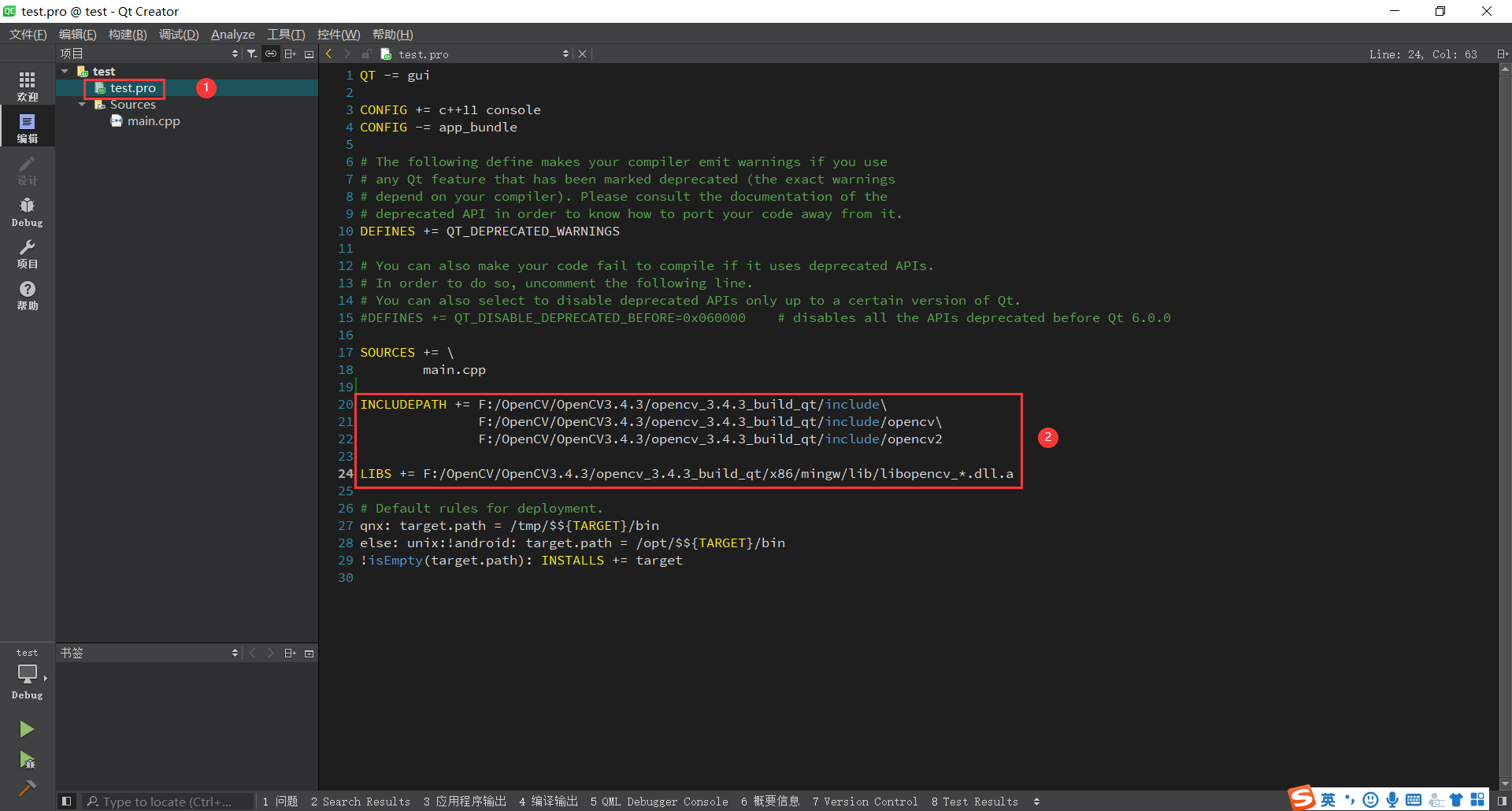Screen dimensions: 1512x811
Task: Show the 3 应用程序输出 pane
Action: [465, 801]
